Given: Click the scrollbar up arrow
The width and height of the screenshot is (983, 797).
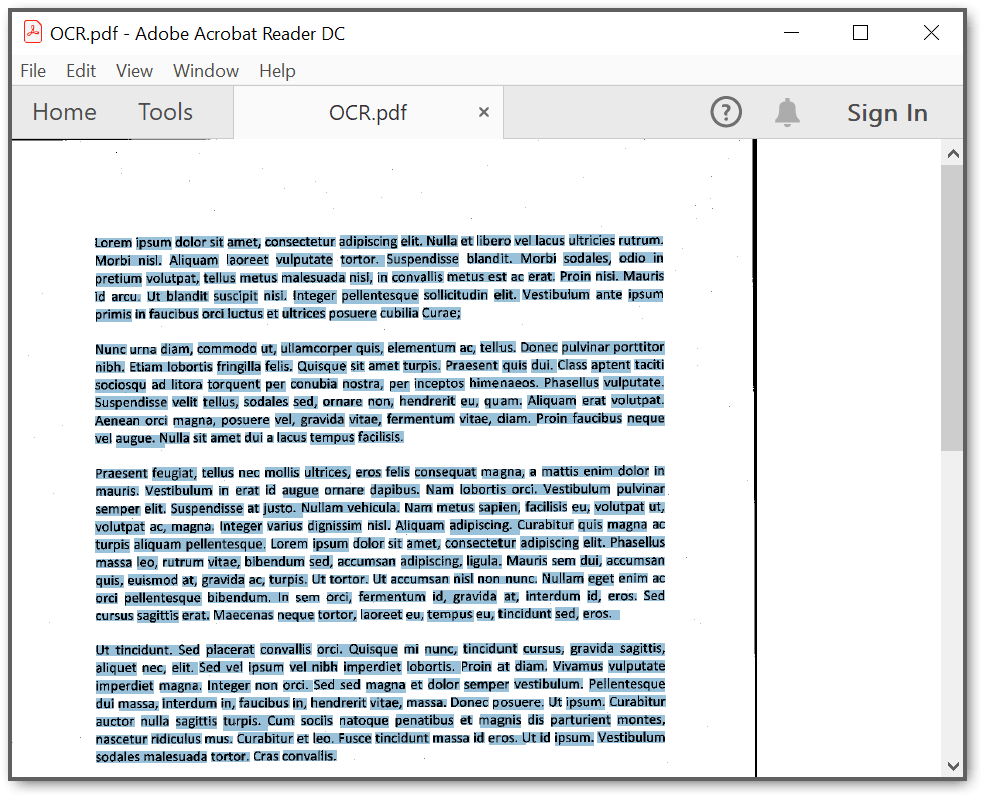Looking at the screenshot, I should pos(953,152).
